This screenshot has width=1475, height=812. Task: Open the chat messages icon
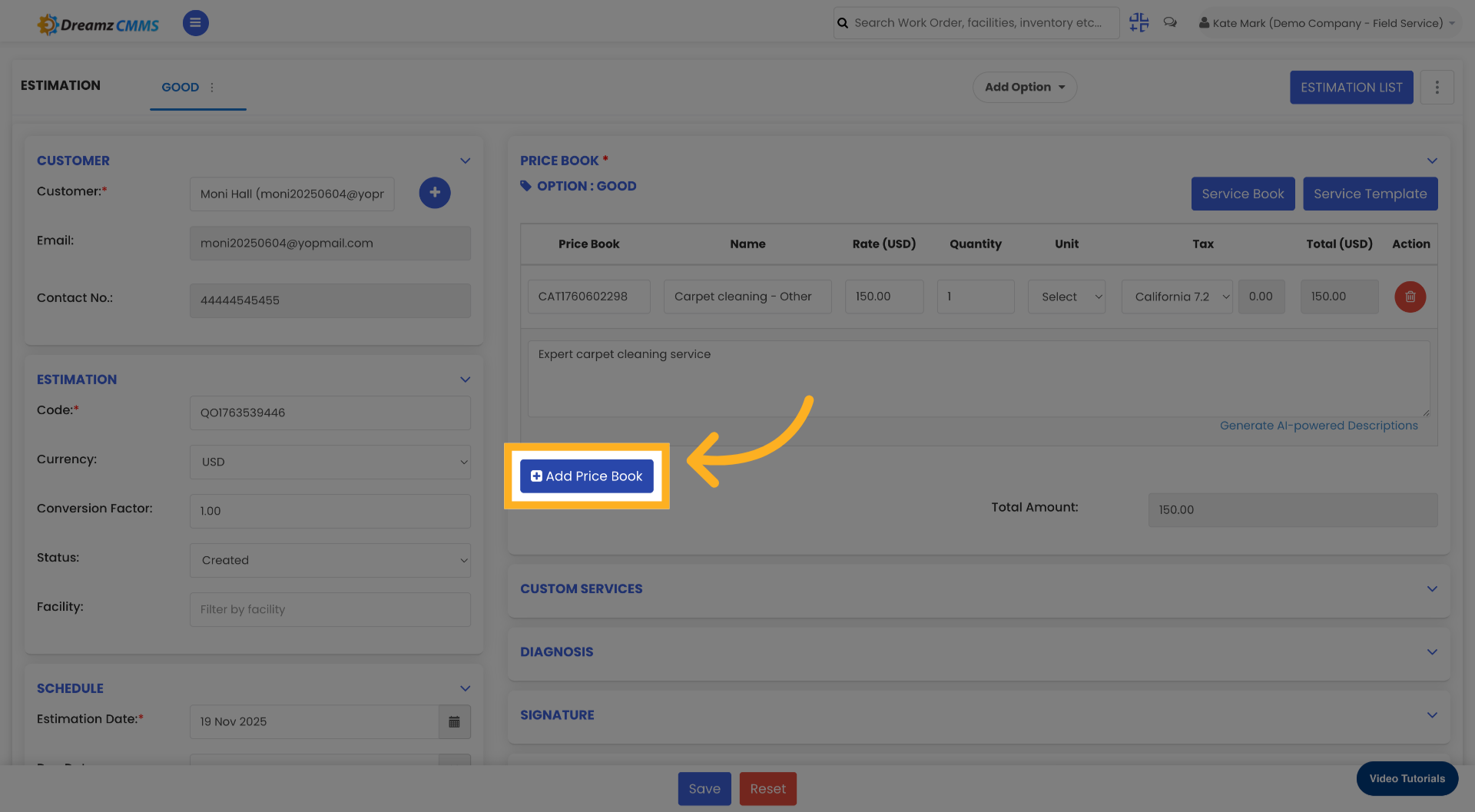[1170, 22]
